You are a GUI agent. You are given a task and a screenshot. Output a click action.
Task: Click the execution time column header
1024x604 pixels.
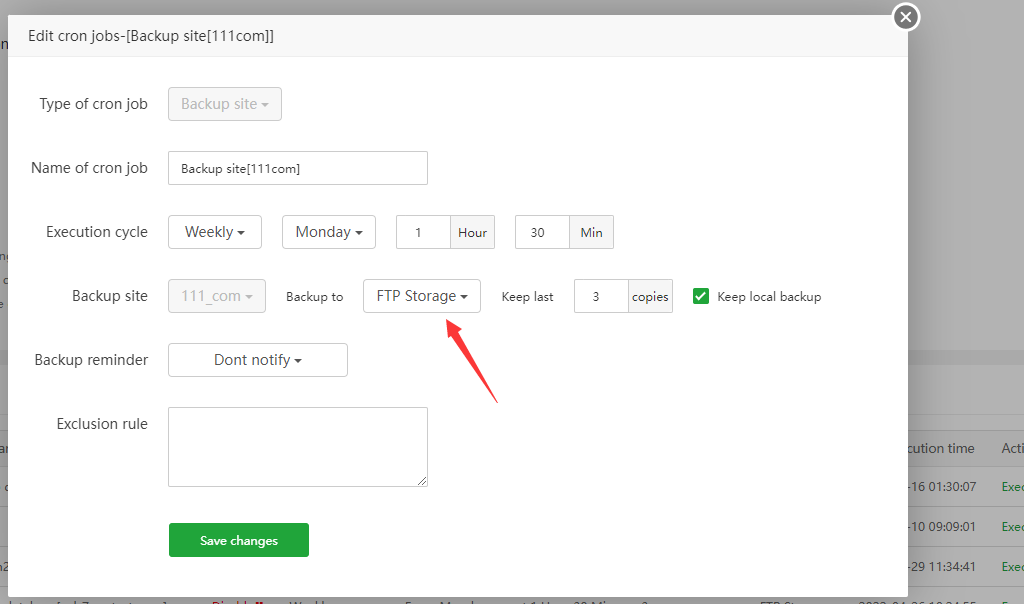[x=940, y=448]
